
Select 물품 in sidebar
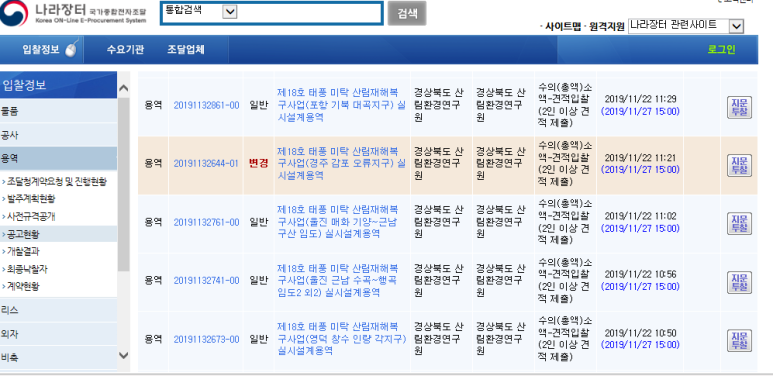click(x=59, y=111)
